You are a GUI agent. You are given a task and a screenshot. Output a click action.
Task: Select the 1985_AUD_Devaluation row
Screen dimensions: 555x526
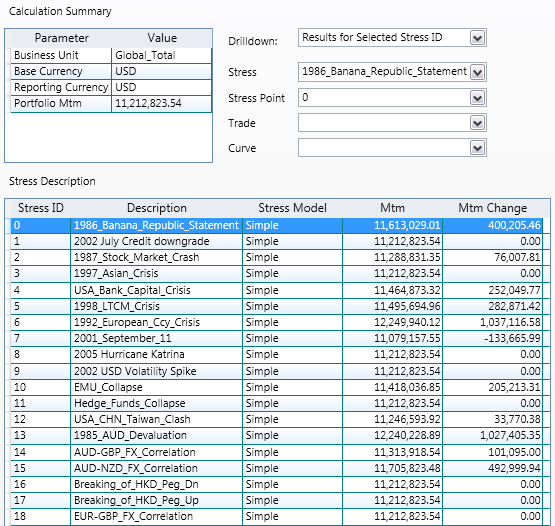(x=276, y=435)
